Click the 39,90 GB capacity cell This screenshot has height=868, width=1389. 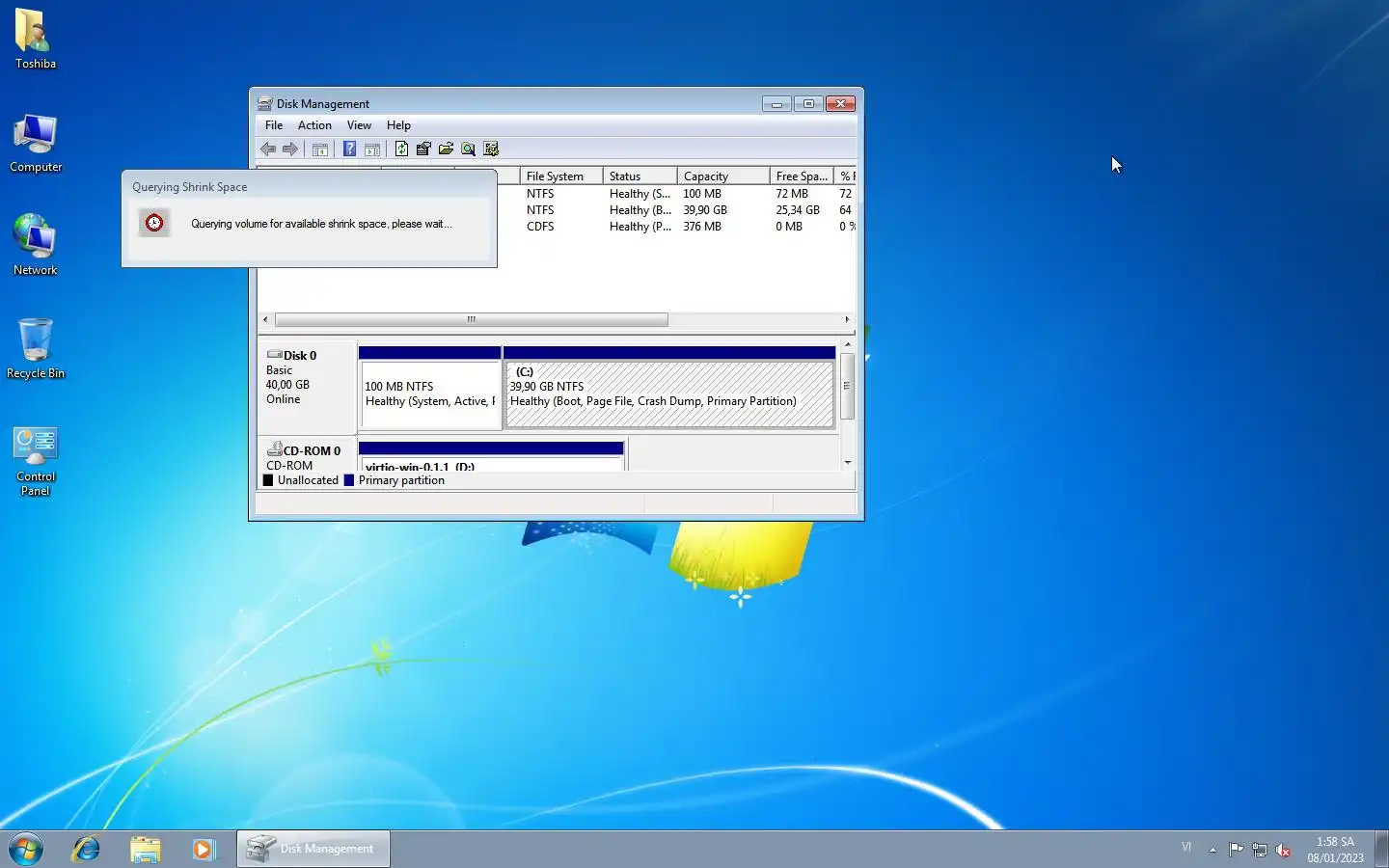coord(705,210)
